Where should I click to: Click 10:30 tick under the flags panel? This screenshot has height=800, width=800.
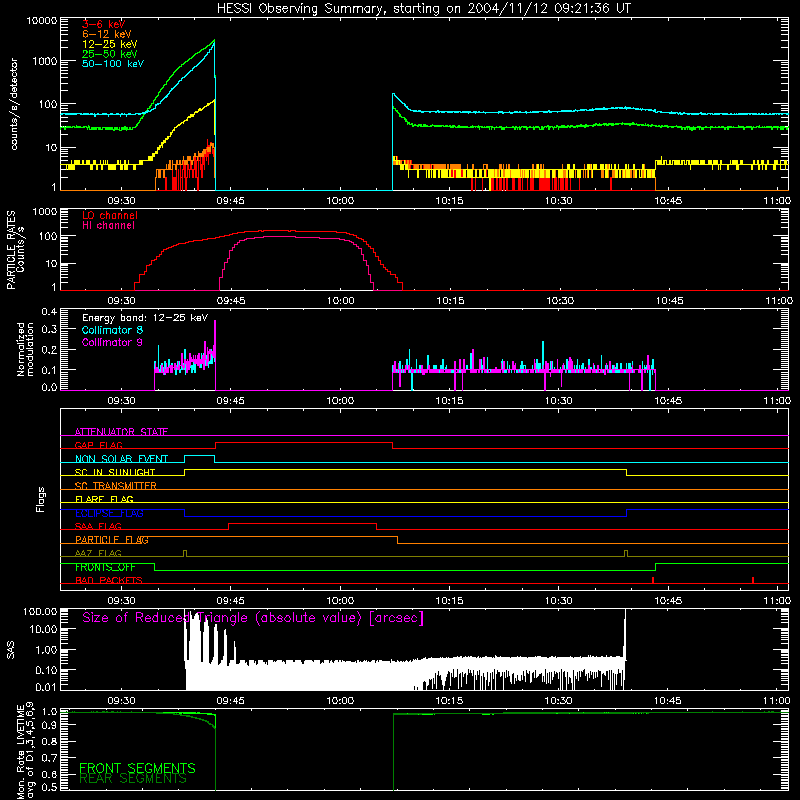point(559,601)
